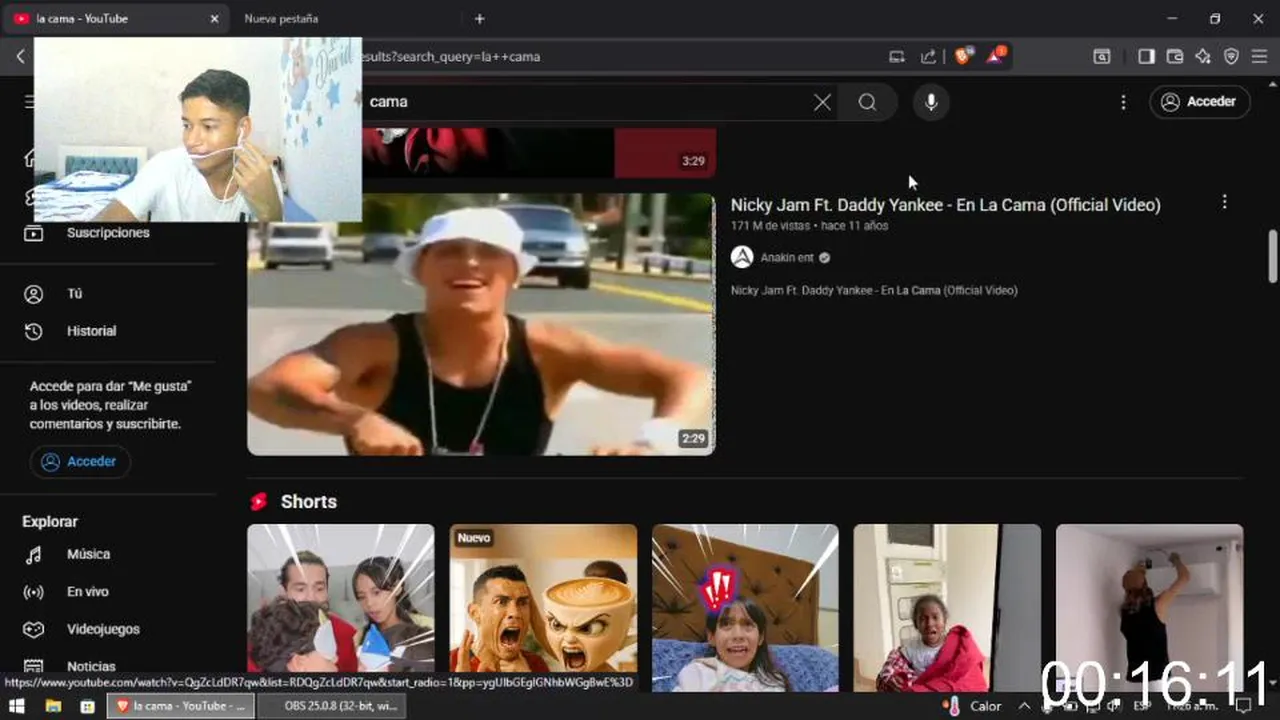Click the page vertical scrollbar thumb
Image resolution: width=1280 pixels, height=720 pixels.
[x=1273, y=256]
